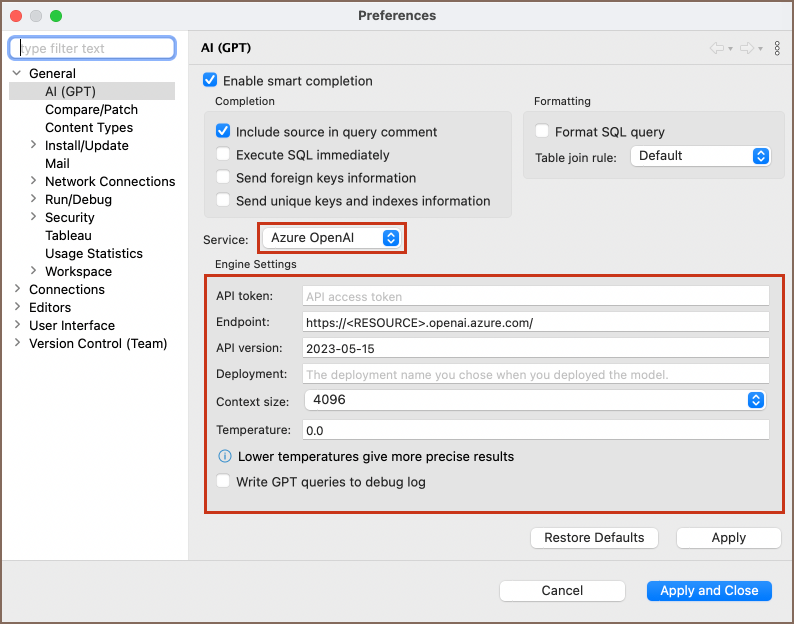The width and height of the screenshot is (794, 624).
Task: Click the forward navigation arrow icon
Action: click(x=746, y=48)
